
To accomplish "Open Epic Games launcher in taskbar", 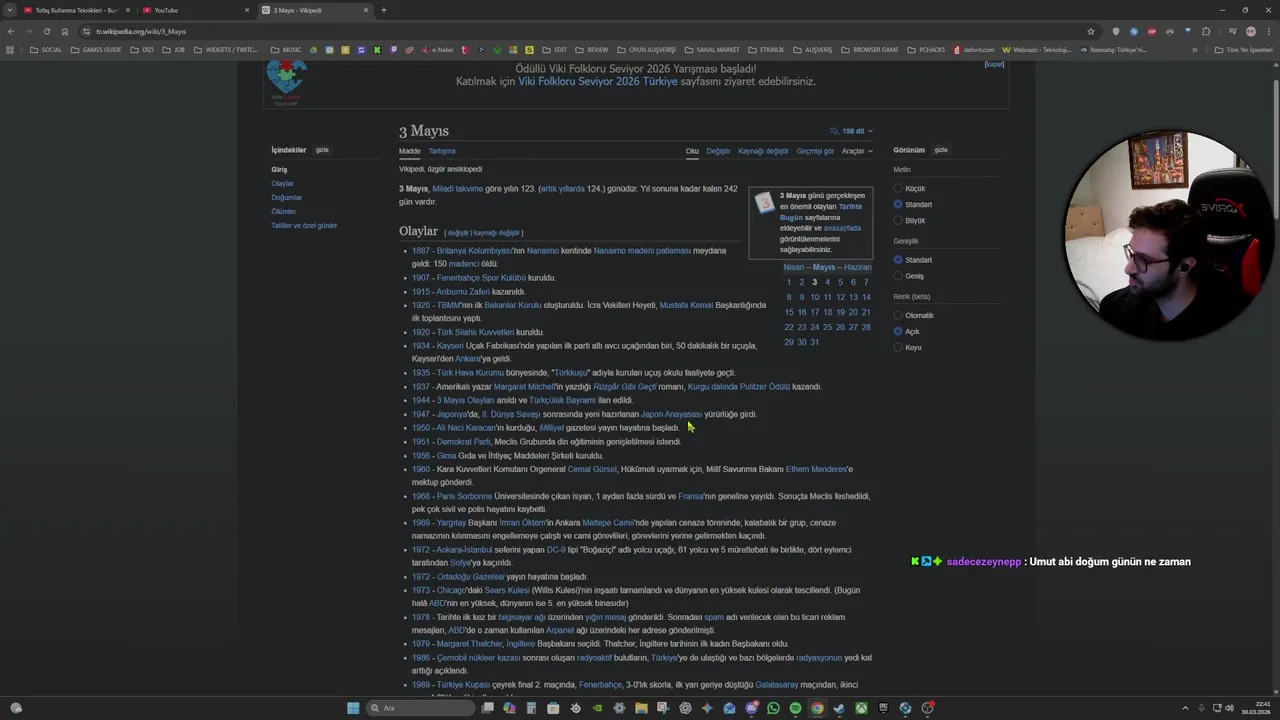I will pyautogui.click(x=883, y=708).
